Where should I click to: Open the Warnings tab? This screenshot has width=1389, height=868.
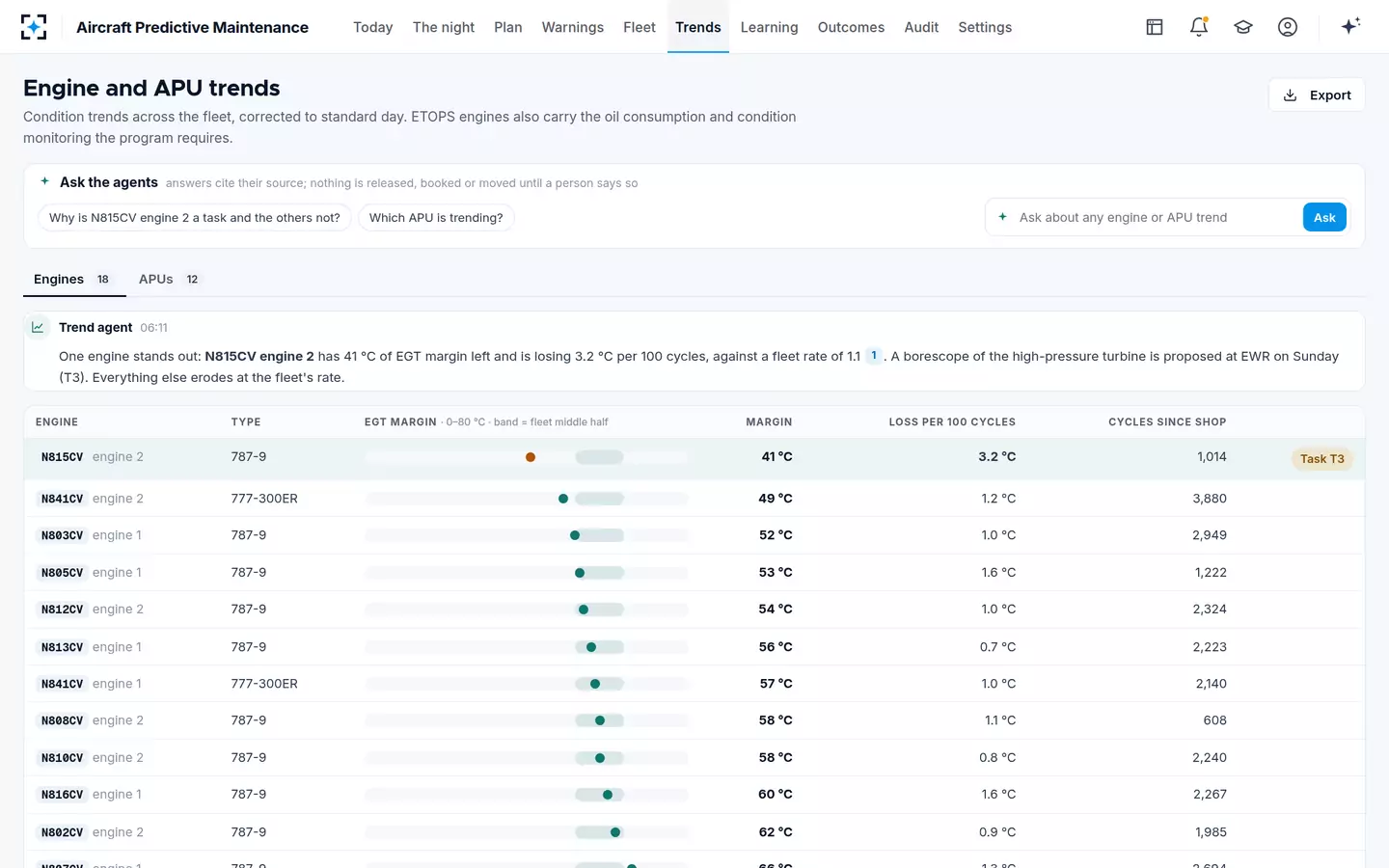click(573, 27)
